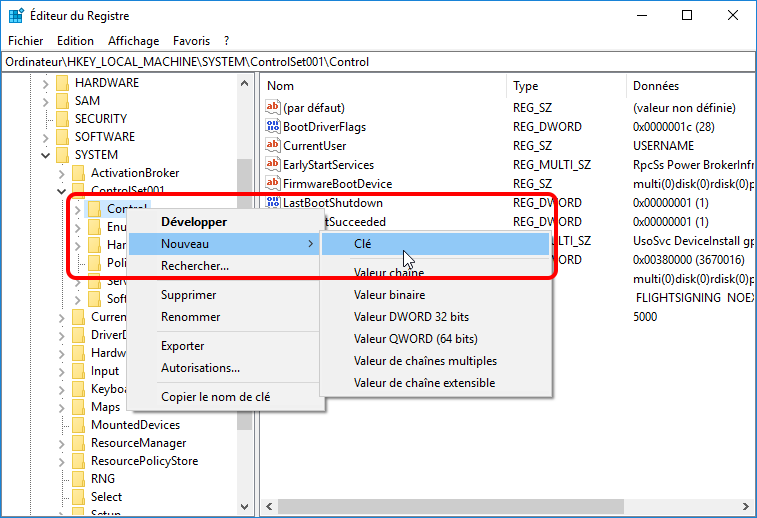Select Clé in the Nouveau submenu
This screenshot has height=518, width=757.
pyautogui.click(x=435, y=244)
